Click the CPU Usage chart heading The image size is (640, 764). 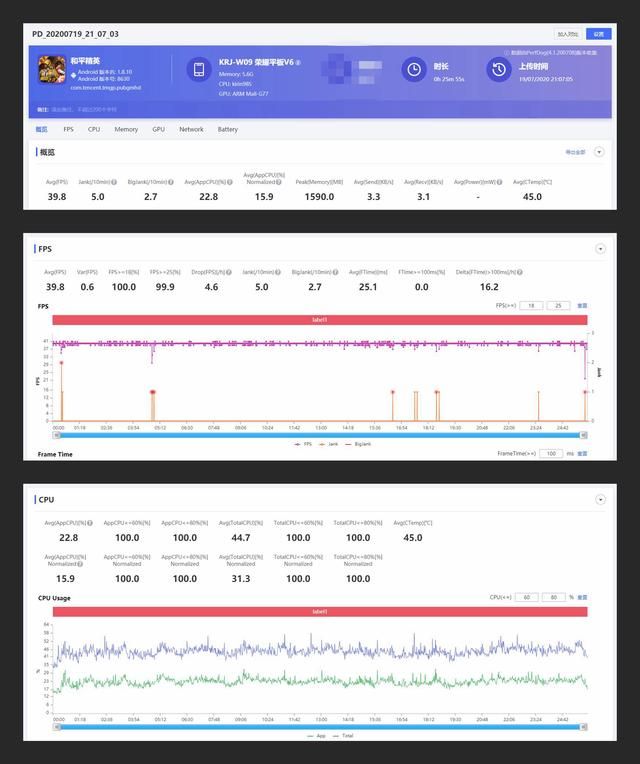point(54,598)
